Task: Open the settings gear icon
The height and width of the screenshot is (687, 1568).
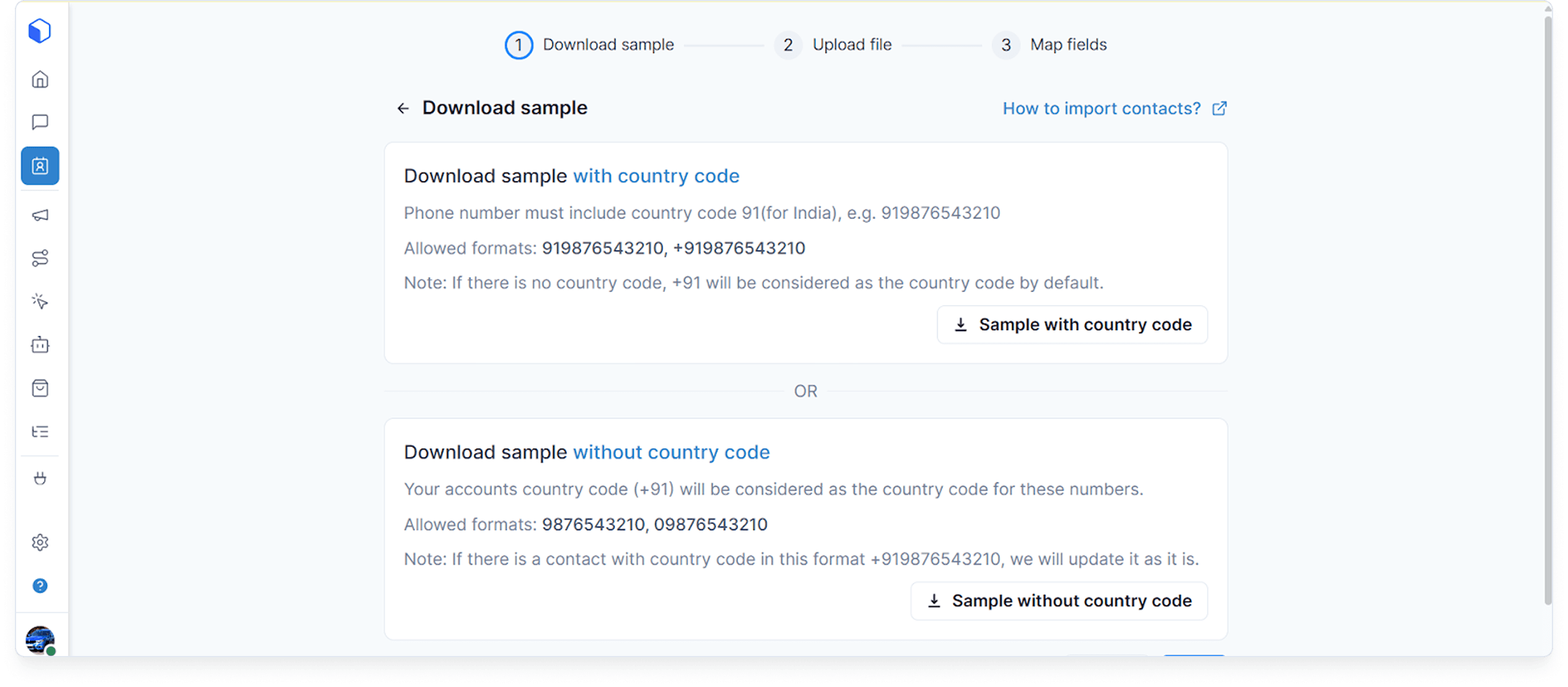Action: (40, 543)
